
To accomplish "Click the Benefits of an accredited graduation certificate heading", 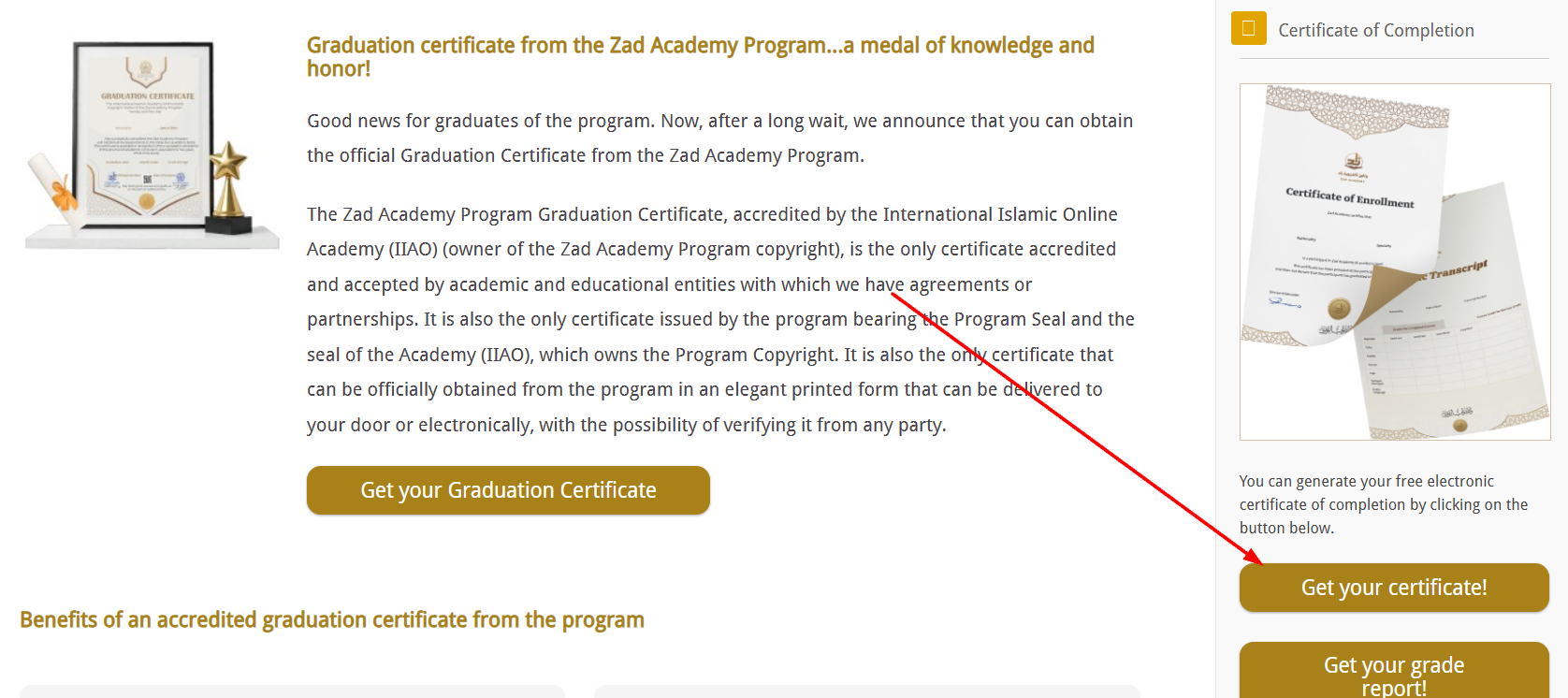I will (332, 620).
